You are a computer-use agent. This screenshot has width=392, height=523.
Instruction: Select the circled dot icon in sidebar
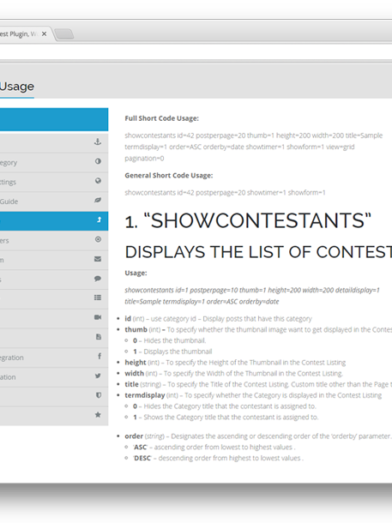pos(98,239)
